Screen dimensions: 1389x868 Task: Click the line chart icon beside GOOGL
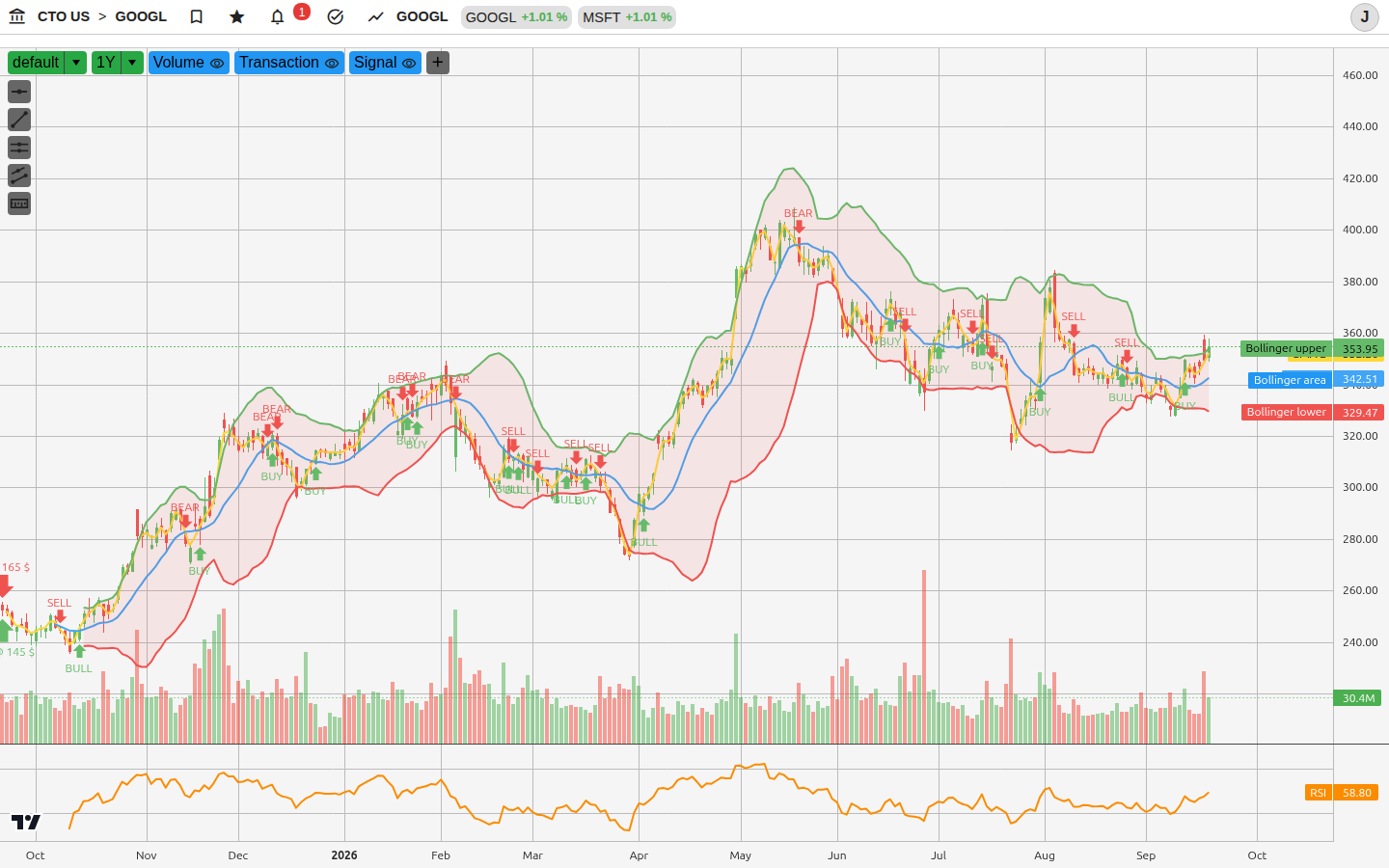(376, 16)
